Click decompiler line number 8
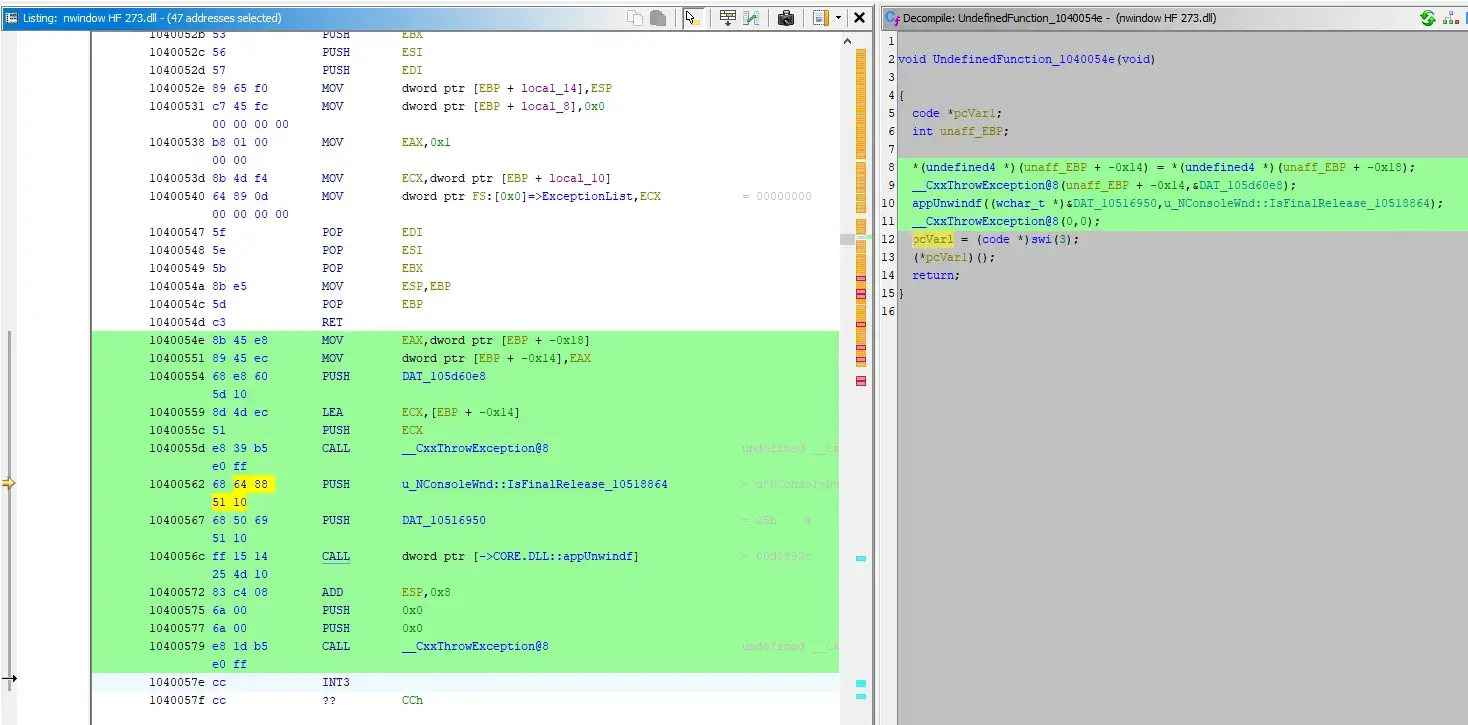1468x725 pixels. tap(890, 167)
